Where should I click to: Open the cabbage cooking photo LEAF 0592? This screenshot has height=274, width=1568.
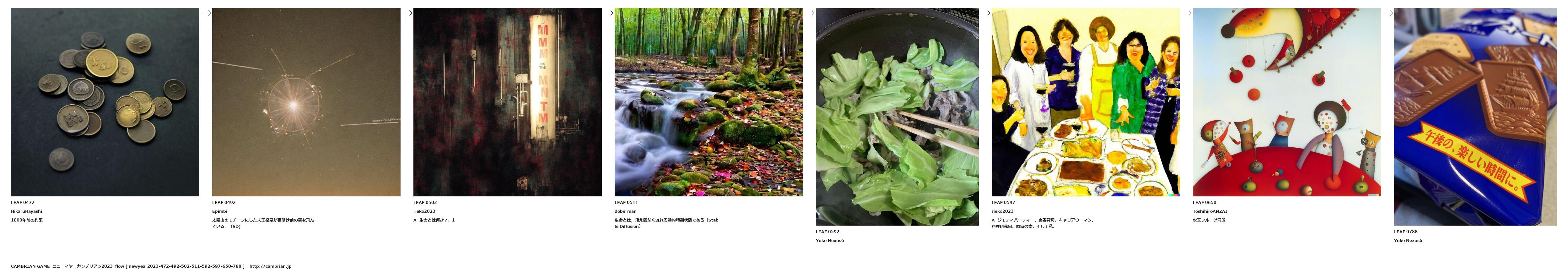coord(897,116)
